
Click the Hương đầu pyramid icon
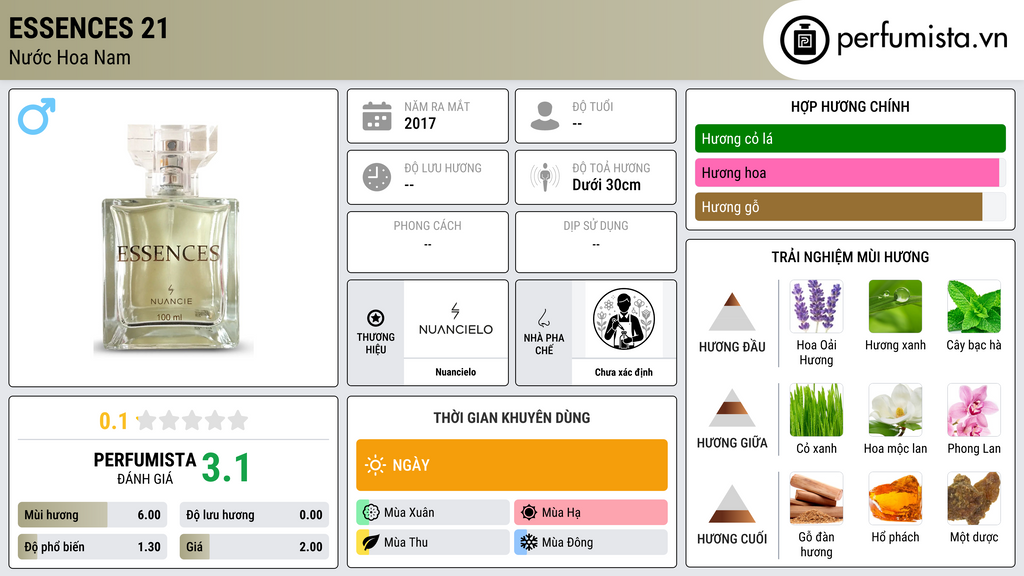tap(732, 312)
